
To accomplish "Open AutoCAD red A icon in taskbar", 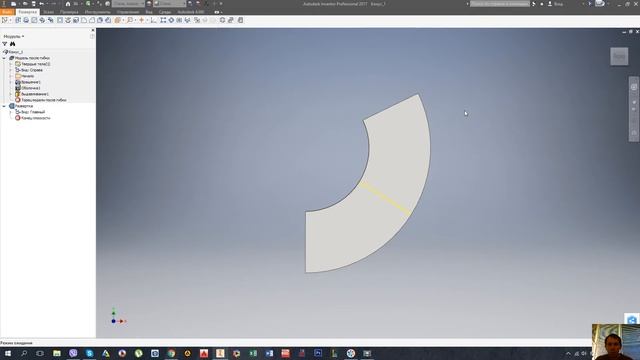I will pos(204,353).
